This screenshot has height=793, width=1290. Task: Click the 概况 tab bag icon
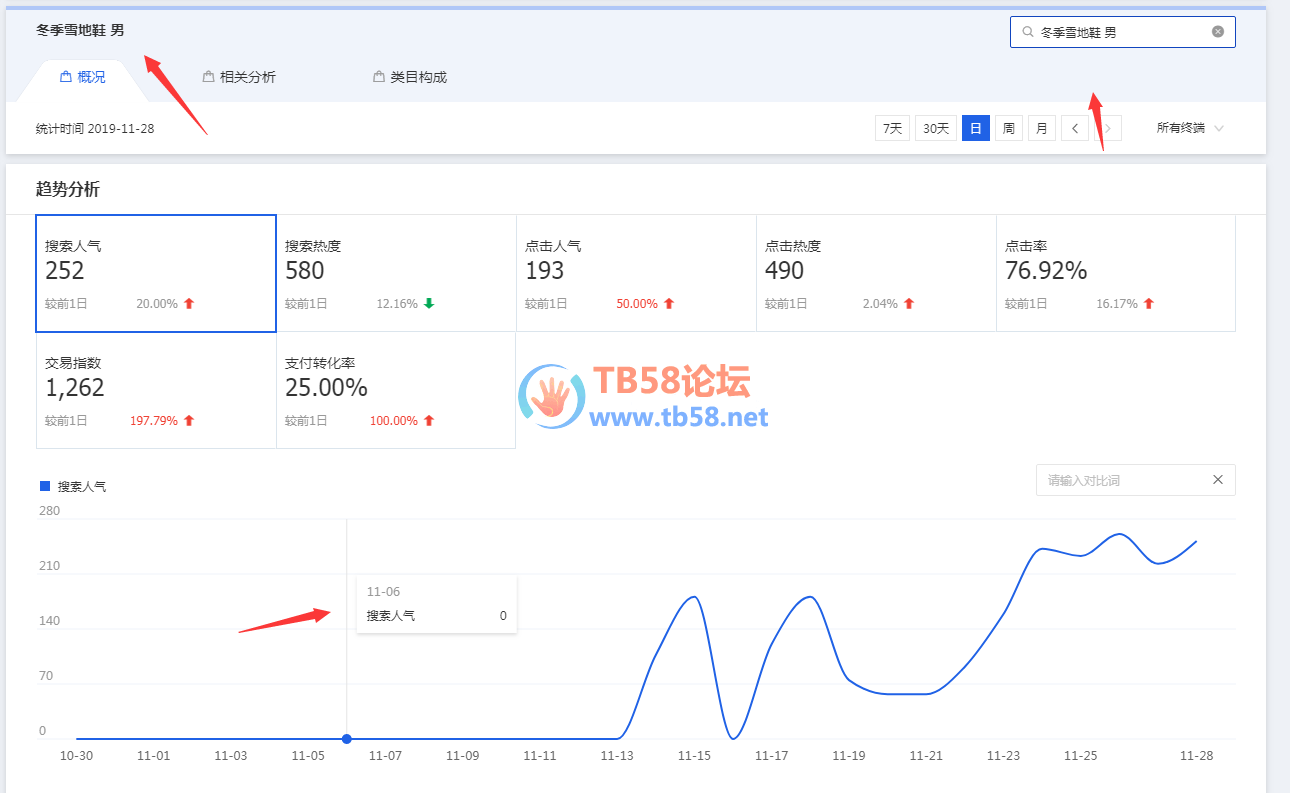pos(66,77)
